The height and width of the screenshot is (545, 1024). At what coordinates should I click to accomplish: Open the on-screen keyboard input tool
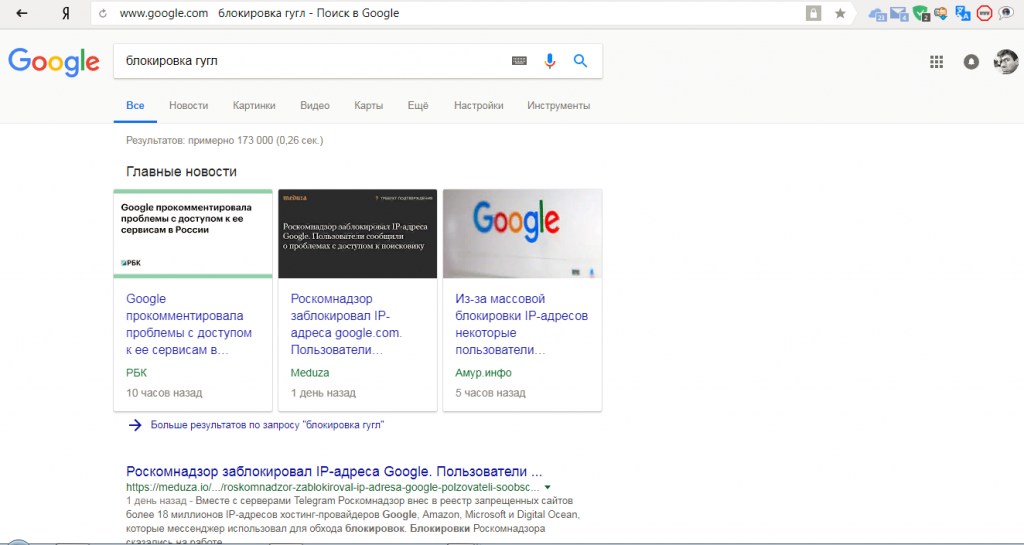519,61
